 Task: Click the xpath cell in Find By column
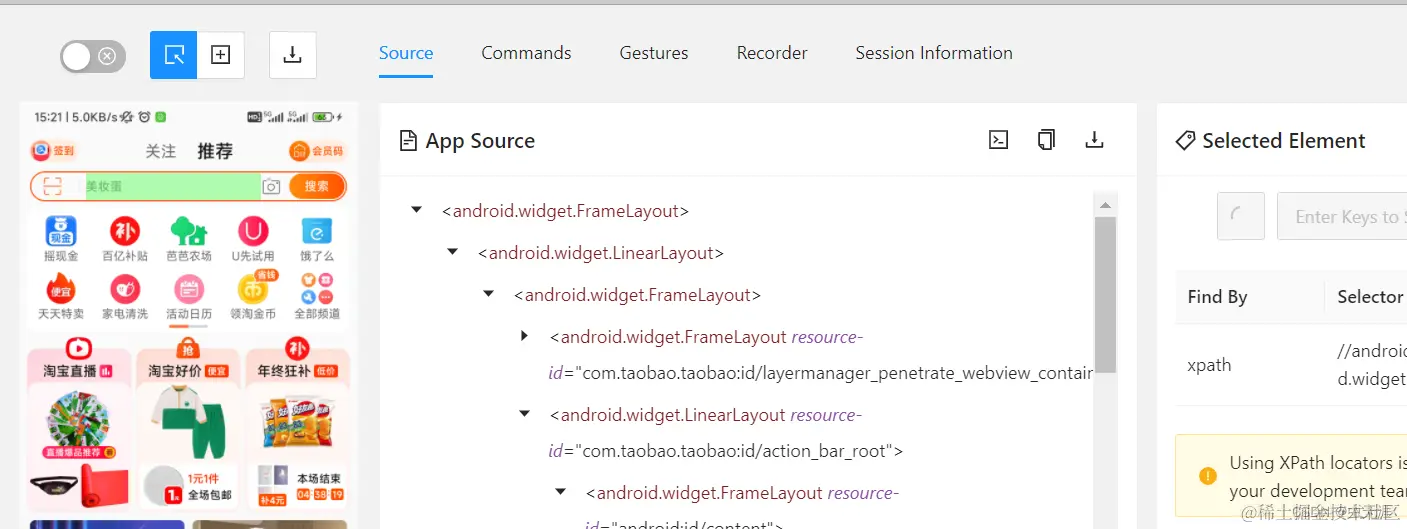point(1209,365)
